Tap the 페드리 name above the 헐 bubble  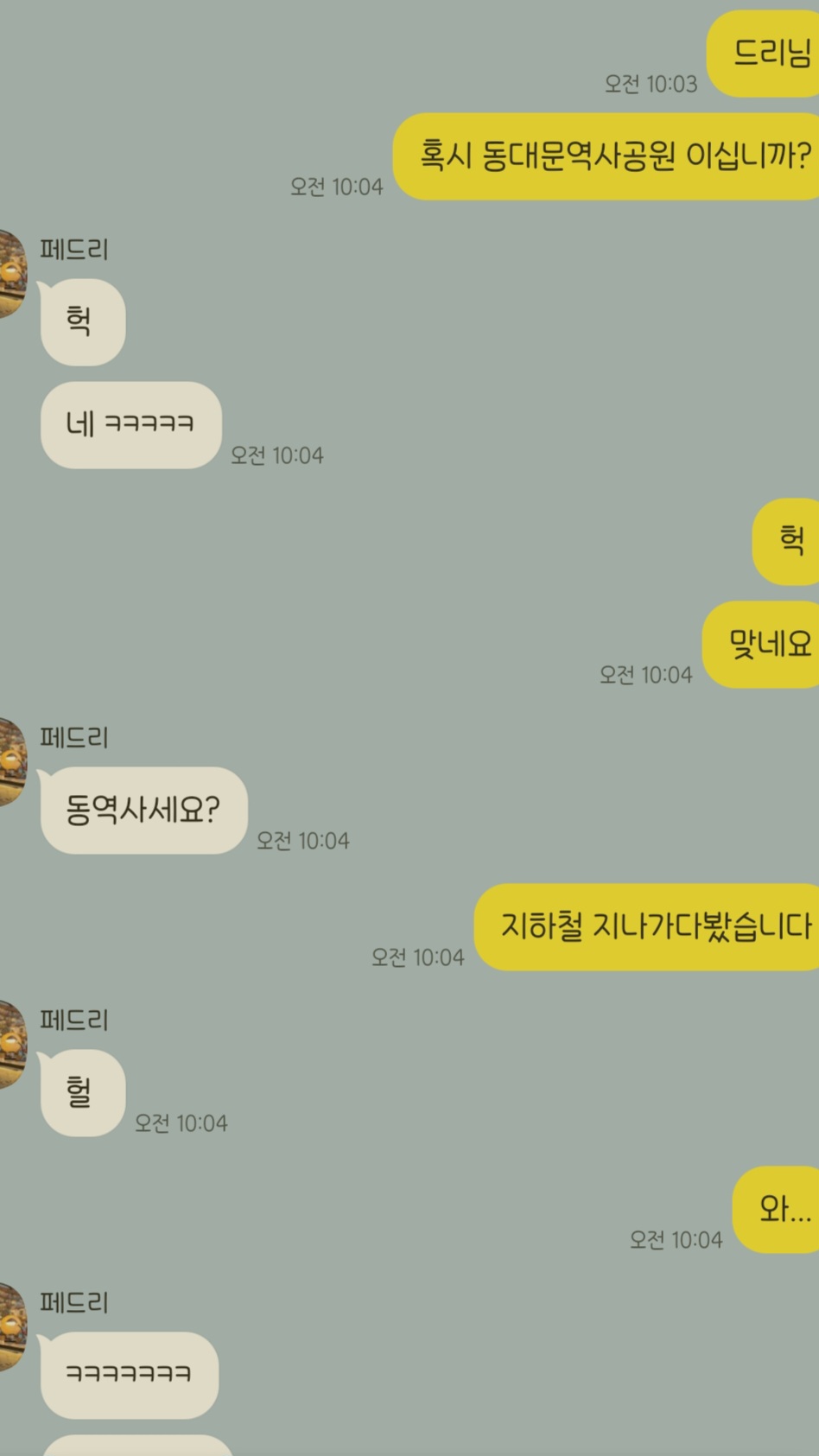(x=74, y=1020)
